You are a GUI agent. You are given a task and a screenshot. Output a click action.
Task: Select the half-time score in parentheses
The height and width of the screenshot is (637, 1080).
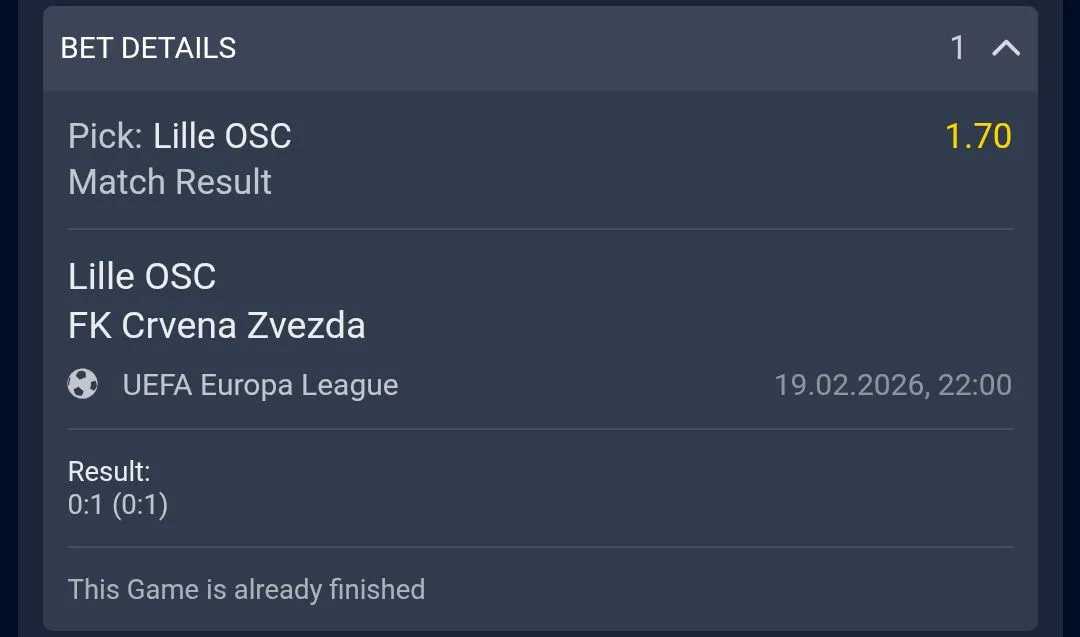(140, 505)
